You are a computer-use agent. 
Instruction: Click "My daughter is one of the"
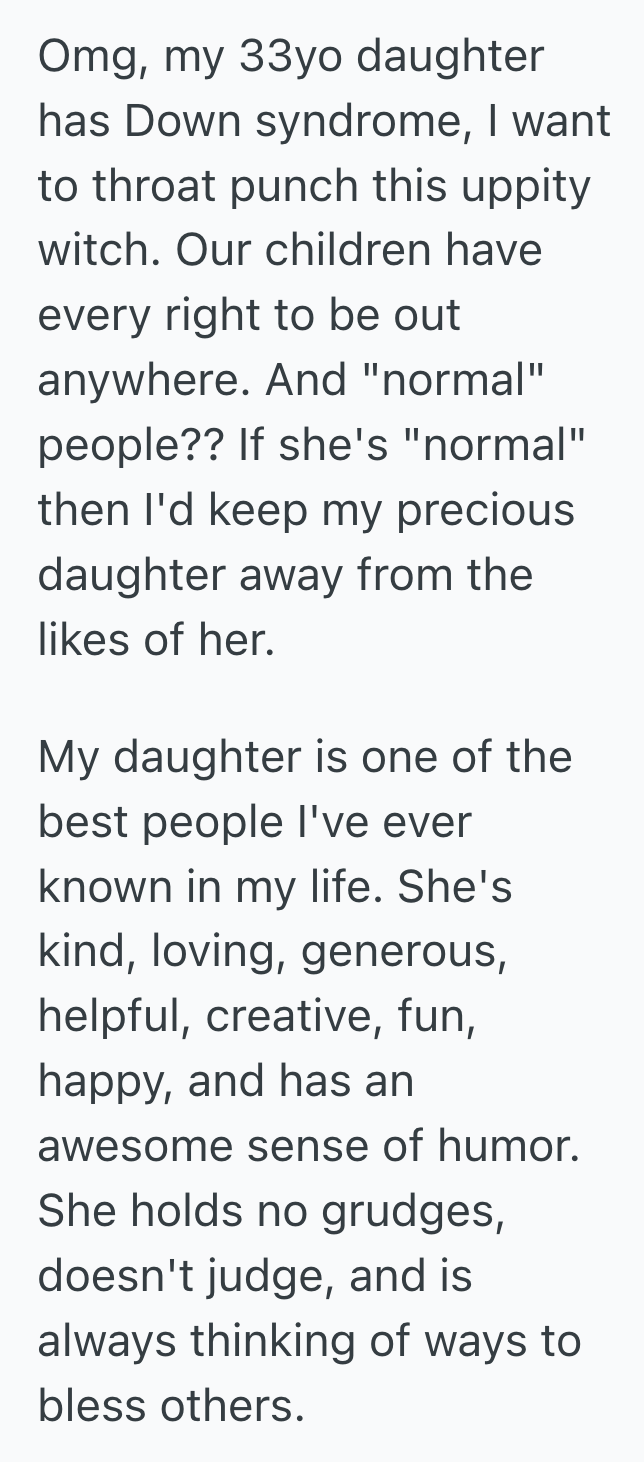point(305,756)
